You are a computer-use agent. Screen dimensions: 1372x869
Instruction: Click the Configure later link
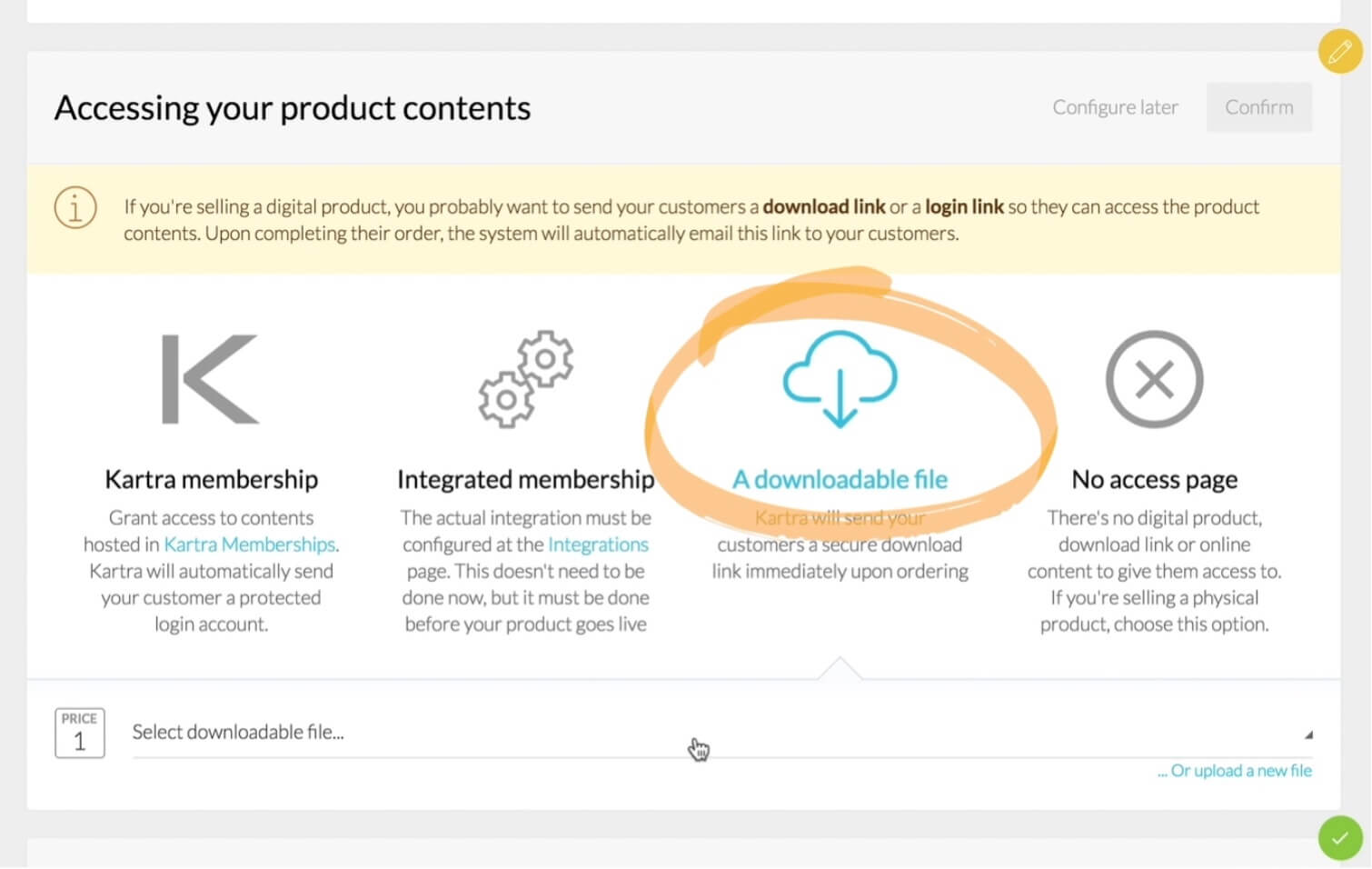tap(1115, 107)
